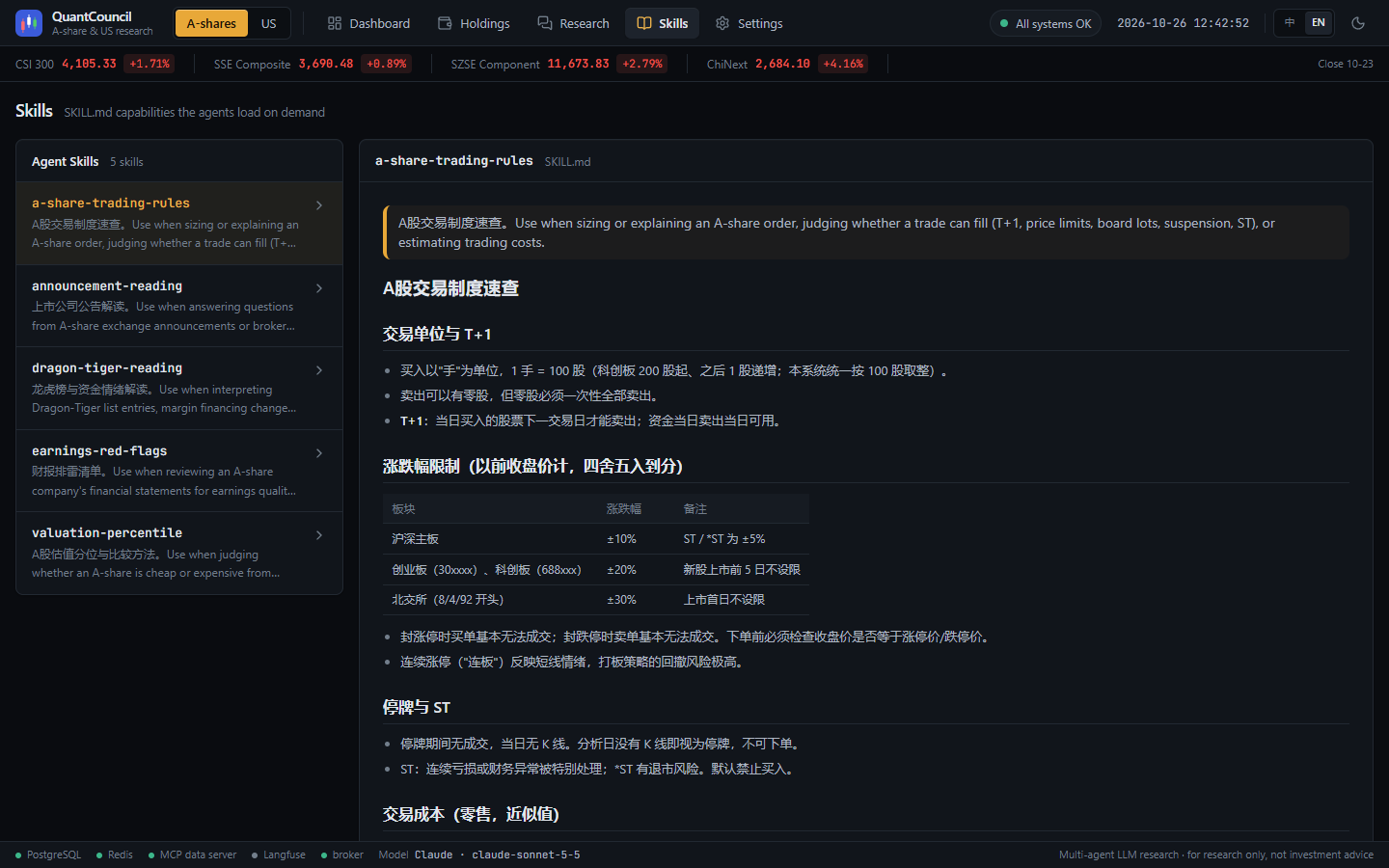Expand chevron for valuation-percentile
1389x868 pixels.
(x=319, y=535)
